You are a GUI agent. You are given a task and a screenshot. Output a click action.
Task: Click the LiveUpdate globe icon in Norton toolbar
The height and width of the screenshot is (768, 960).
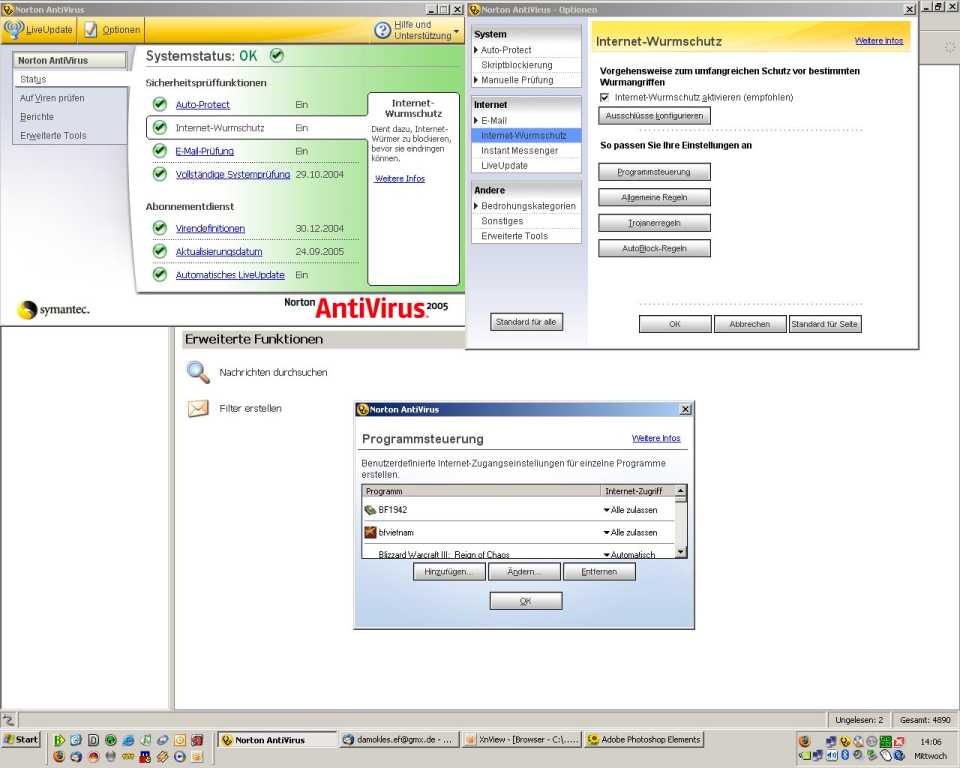[x=13, y=29]
